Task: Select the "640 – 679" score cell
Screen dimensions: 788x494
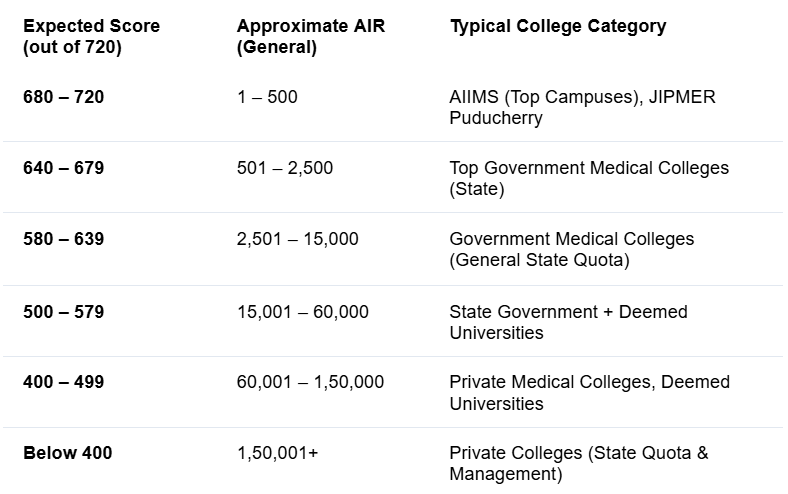Action: click(x=64, y=168)
